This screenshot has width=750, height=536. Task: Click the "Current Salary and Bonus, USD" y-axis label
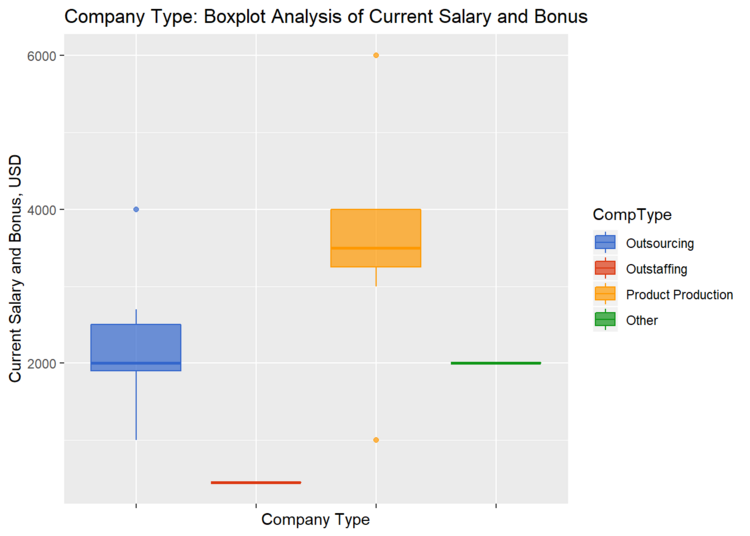click(16, 269)
